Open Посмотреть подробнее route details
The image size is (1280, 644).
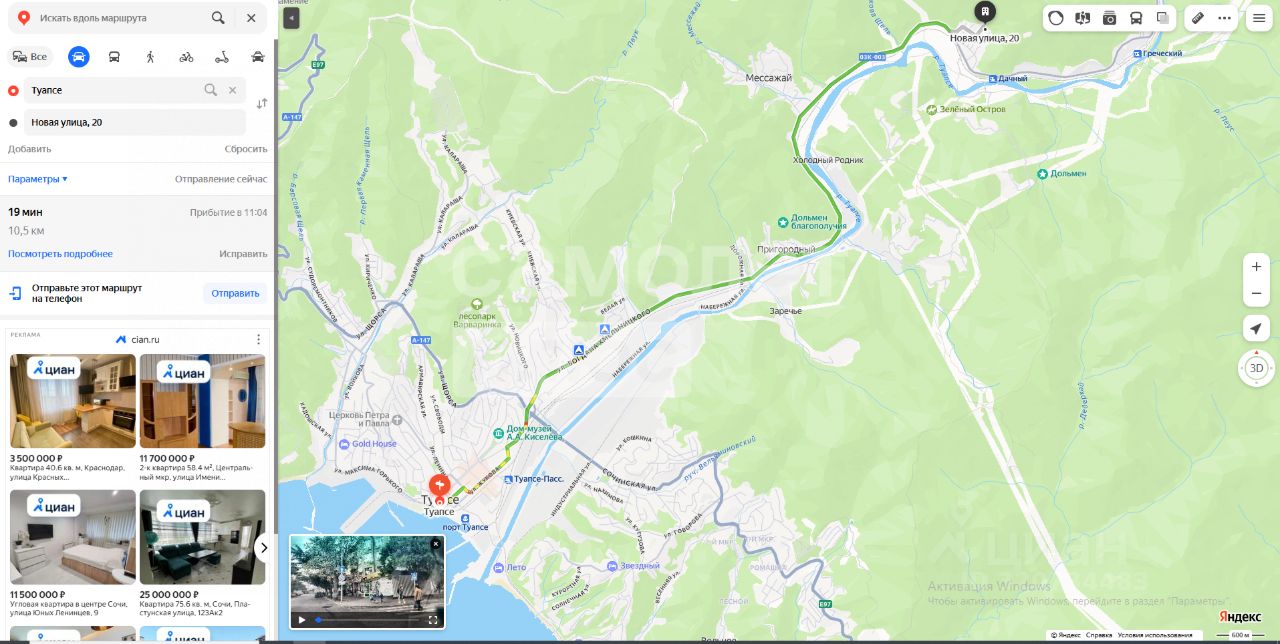[60, 254]
